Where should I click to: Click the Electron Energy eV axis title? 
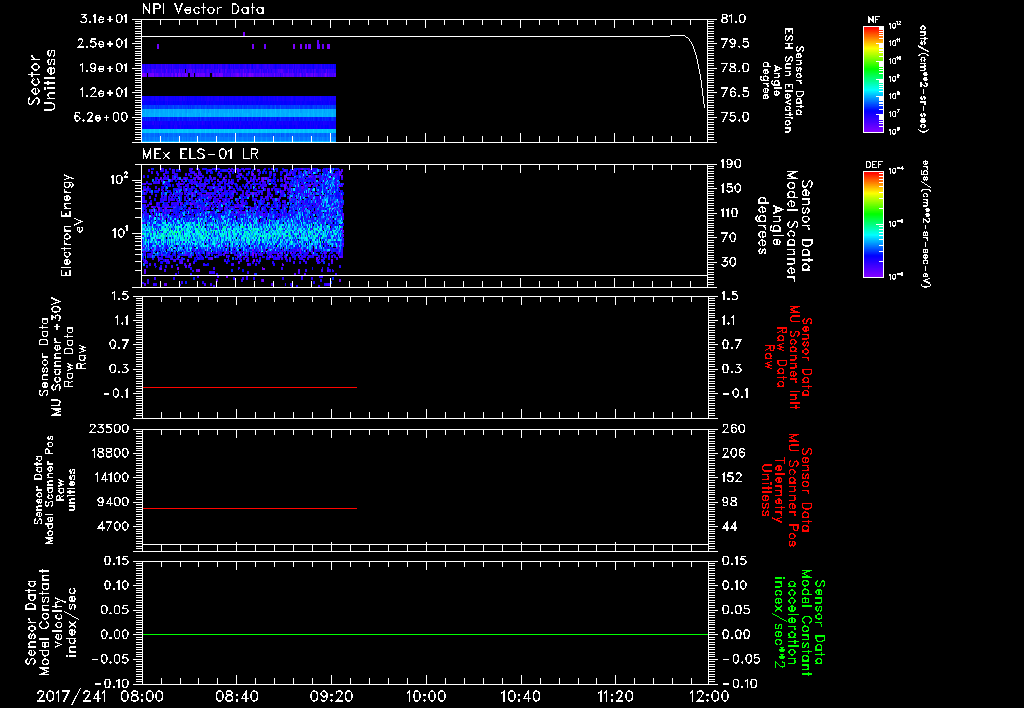[72, 225]
